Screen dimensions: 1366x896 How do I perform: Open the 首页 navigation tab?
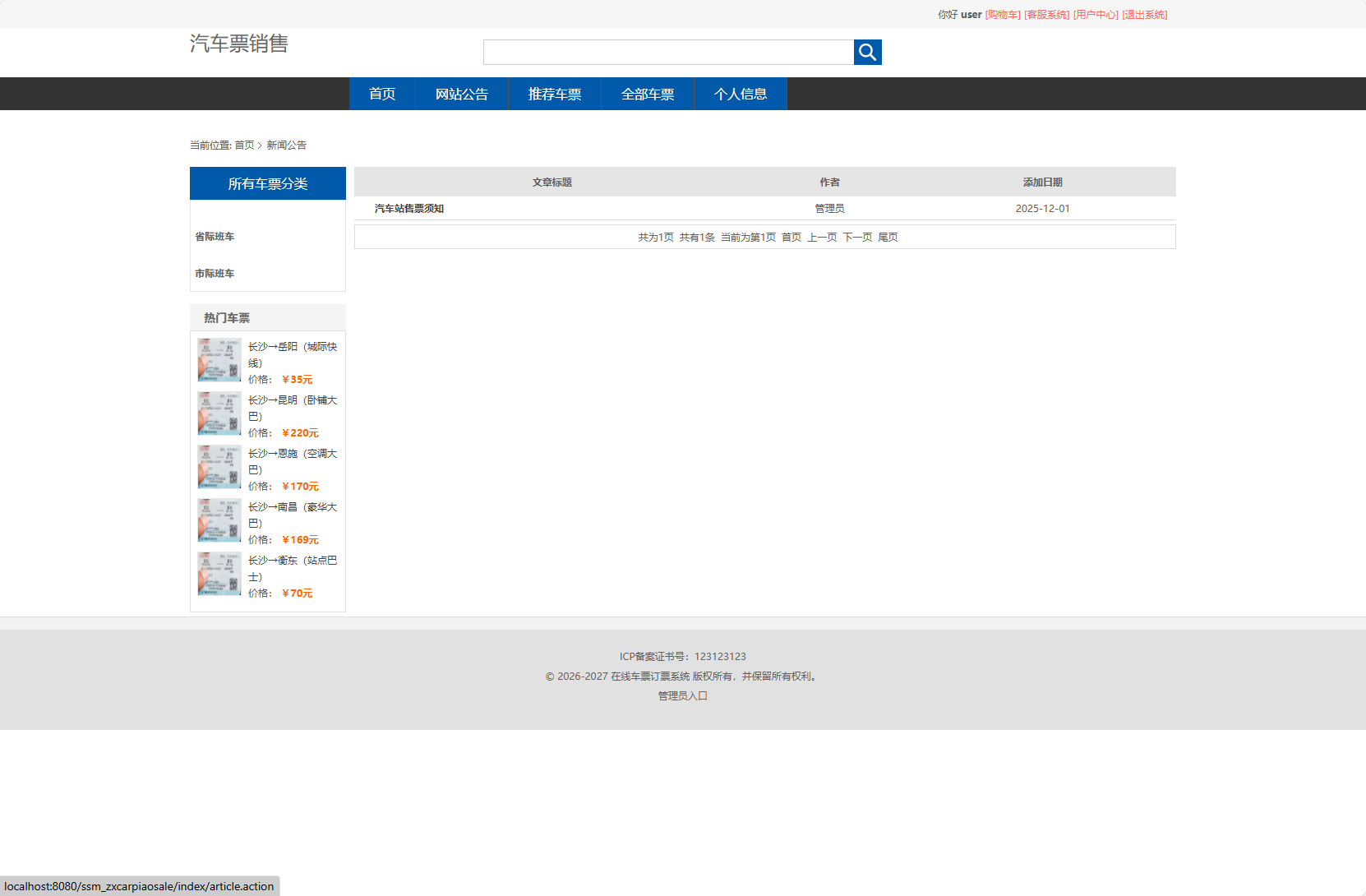click(382, 94)
